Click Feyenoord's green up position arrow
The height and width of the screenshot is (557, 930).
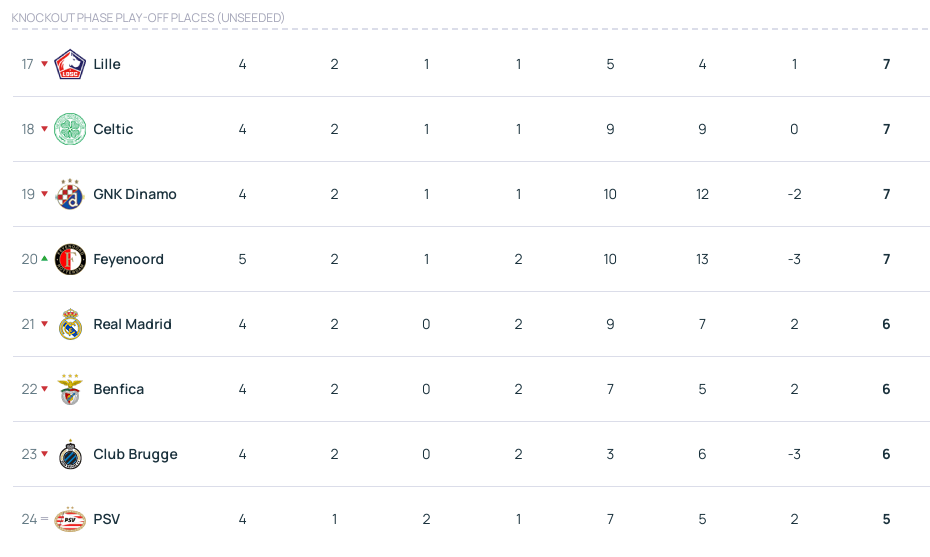click(44, 258)
